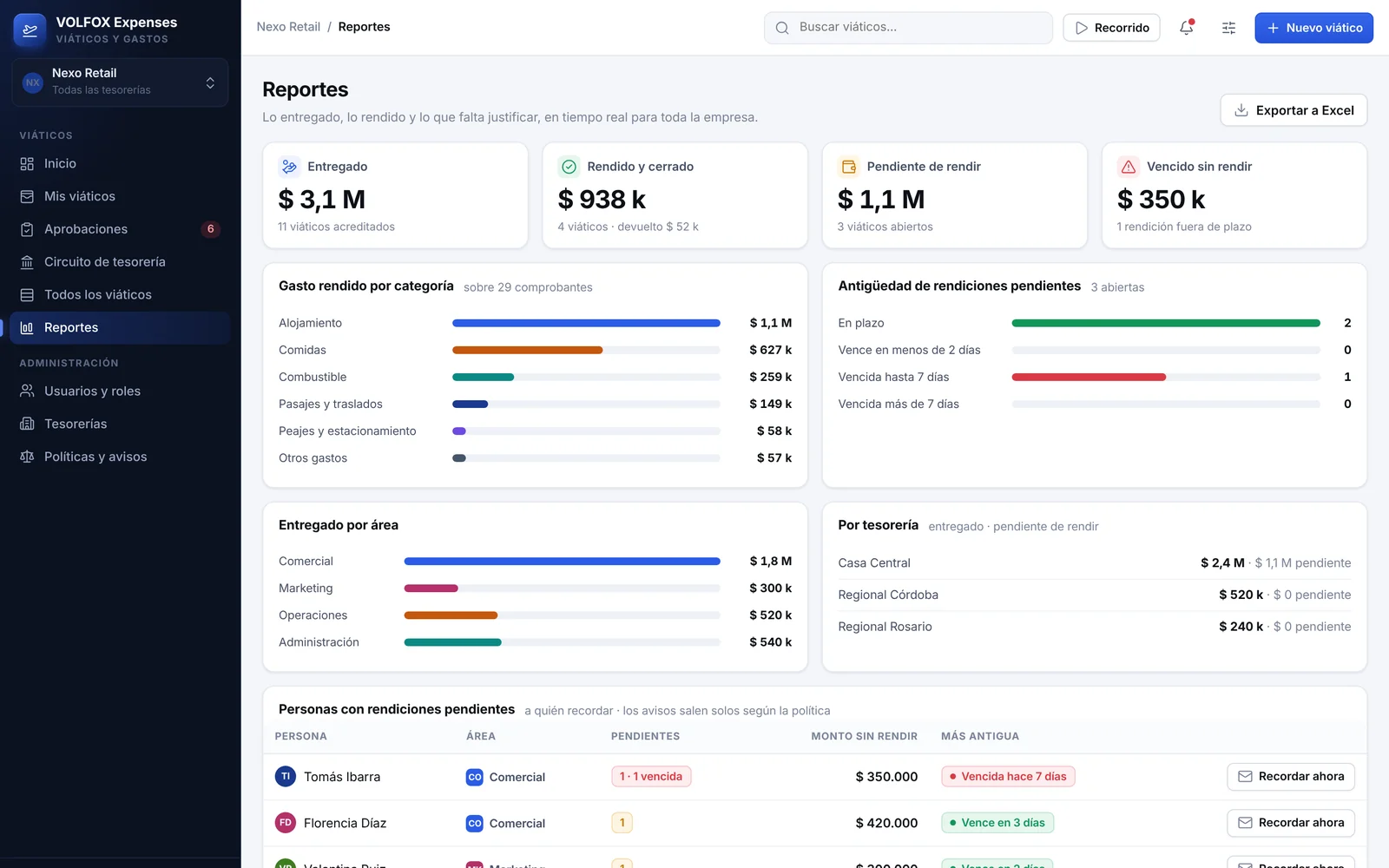The height and width of the screenshot is (868, 1389).
Task: Start the Recorrido tour
Action: click(1111, 28)
